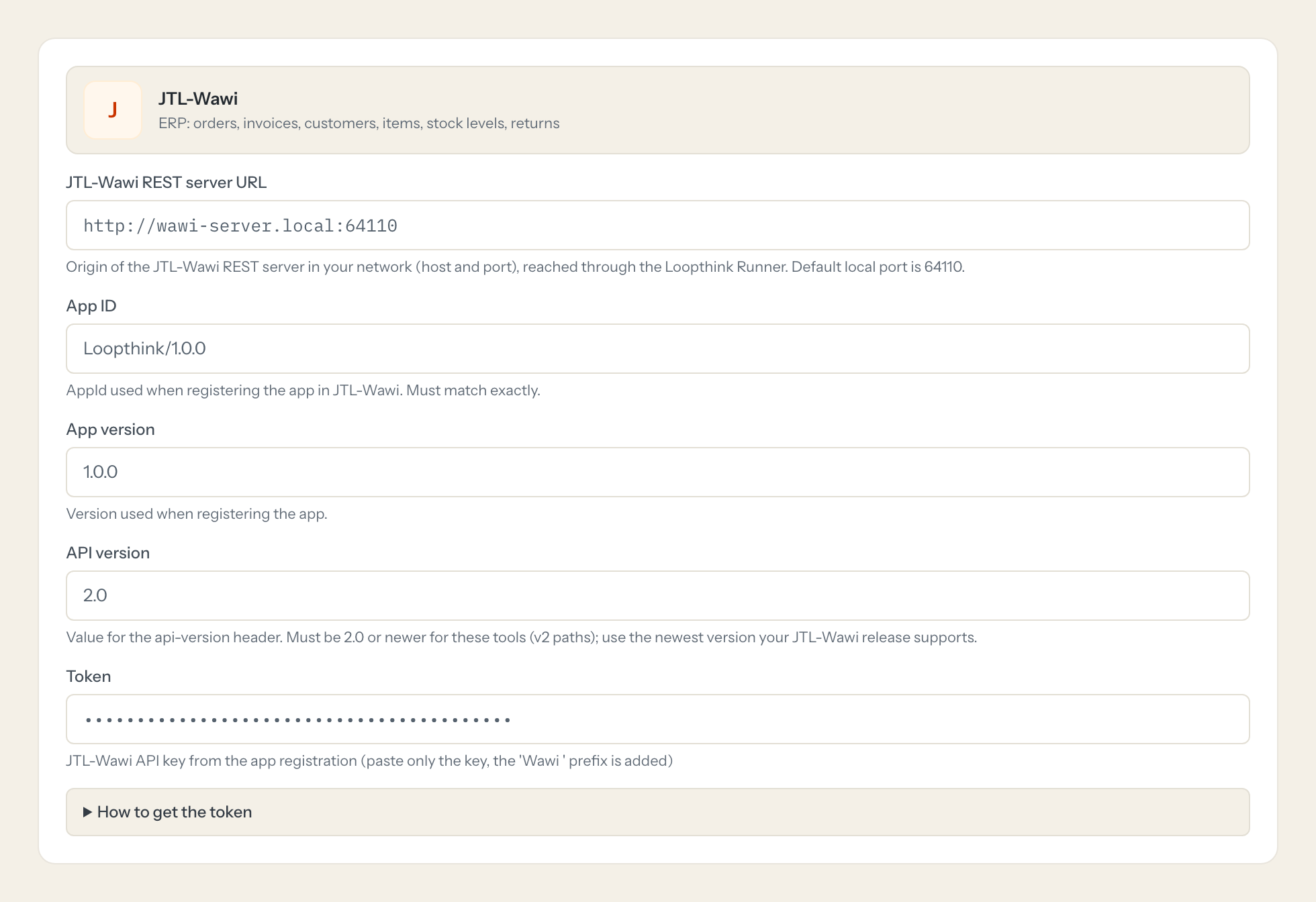Click the 'App ID' field label
The height and width of the screenshot is (902, 1316).
coord(91,306)
